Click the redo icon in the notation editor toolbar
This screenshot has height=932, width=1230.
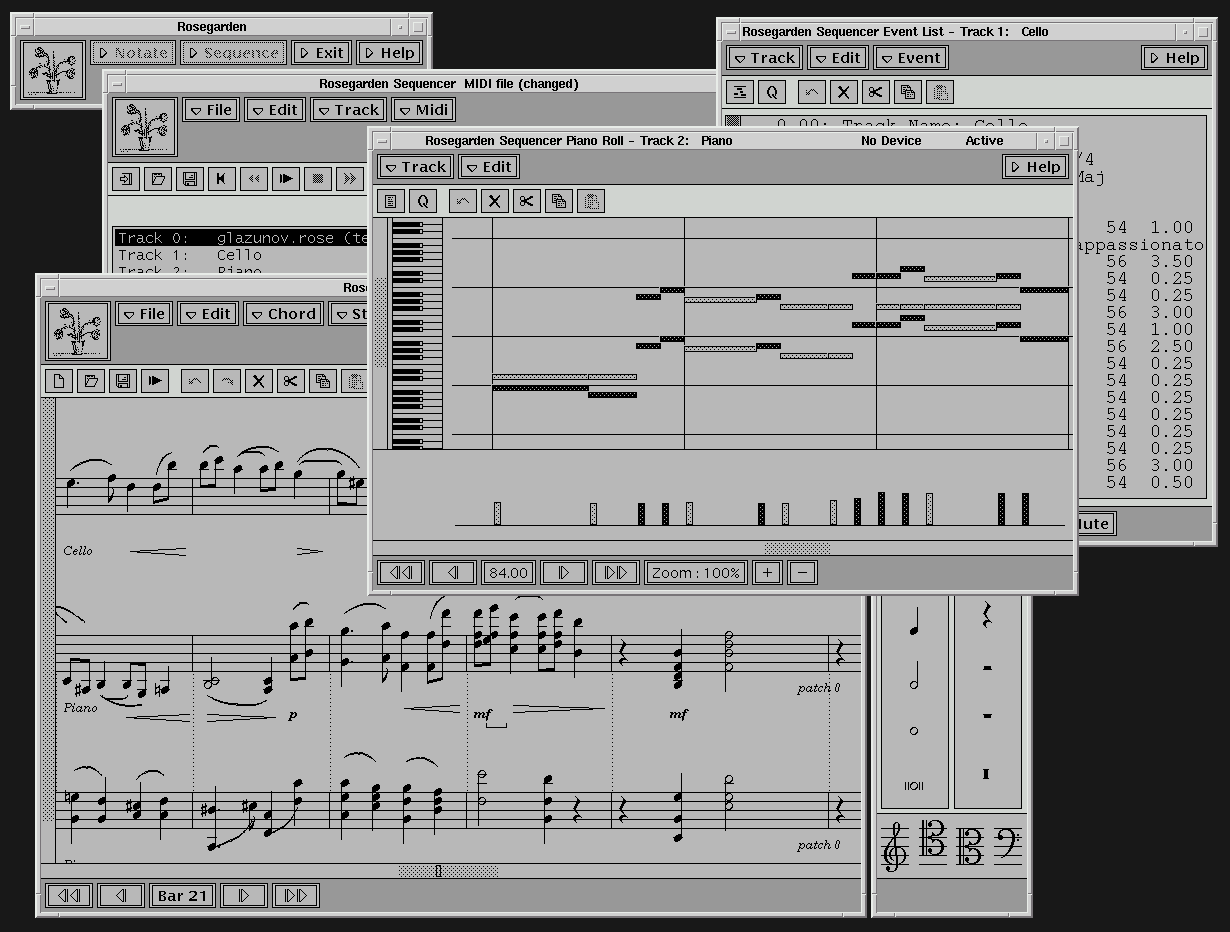(227, 380)
